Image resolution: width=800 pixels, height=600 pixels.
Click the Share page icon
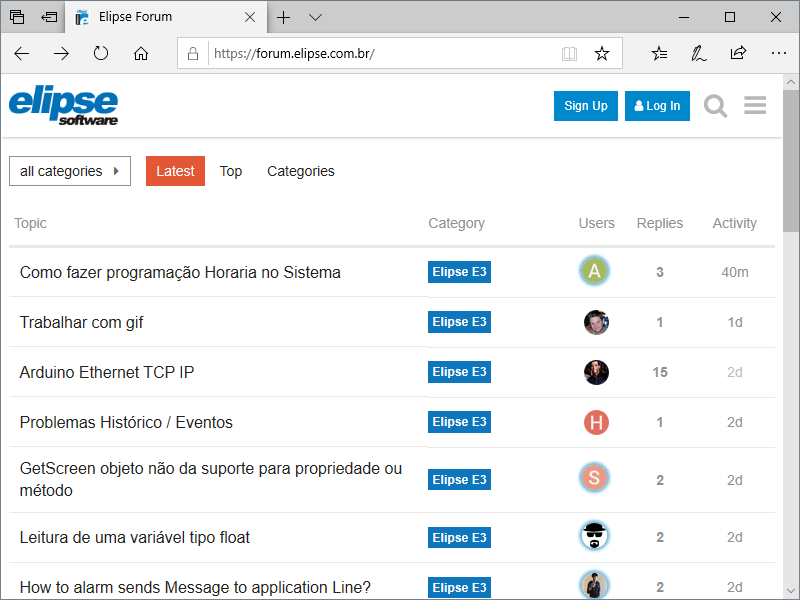pyautogui.click(x=738, y=53)
